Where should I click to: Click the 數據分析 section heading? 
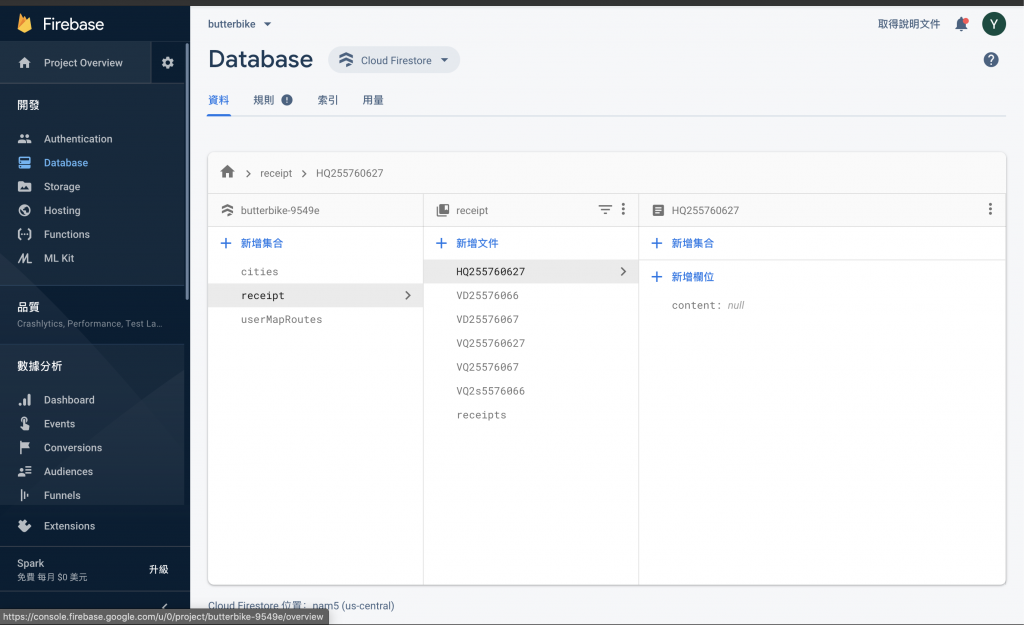39,366
